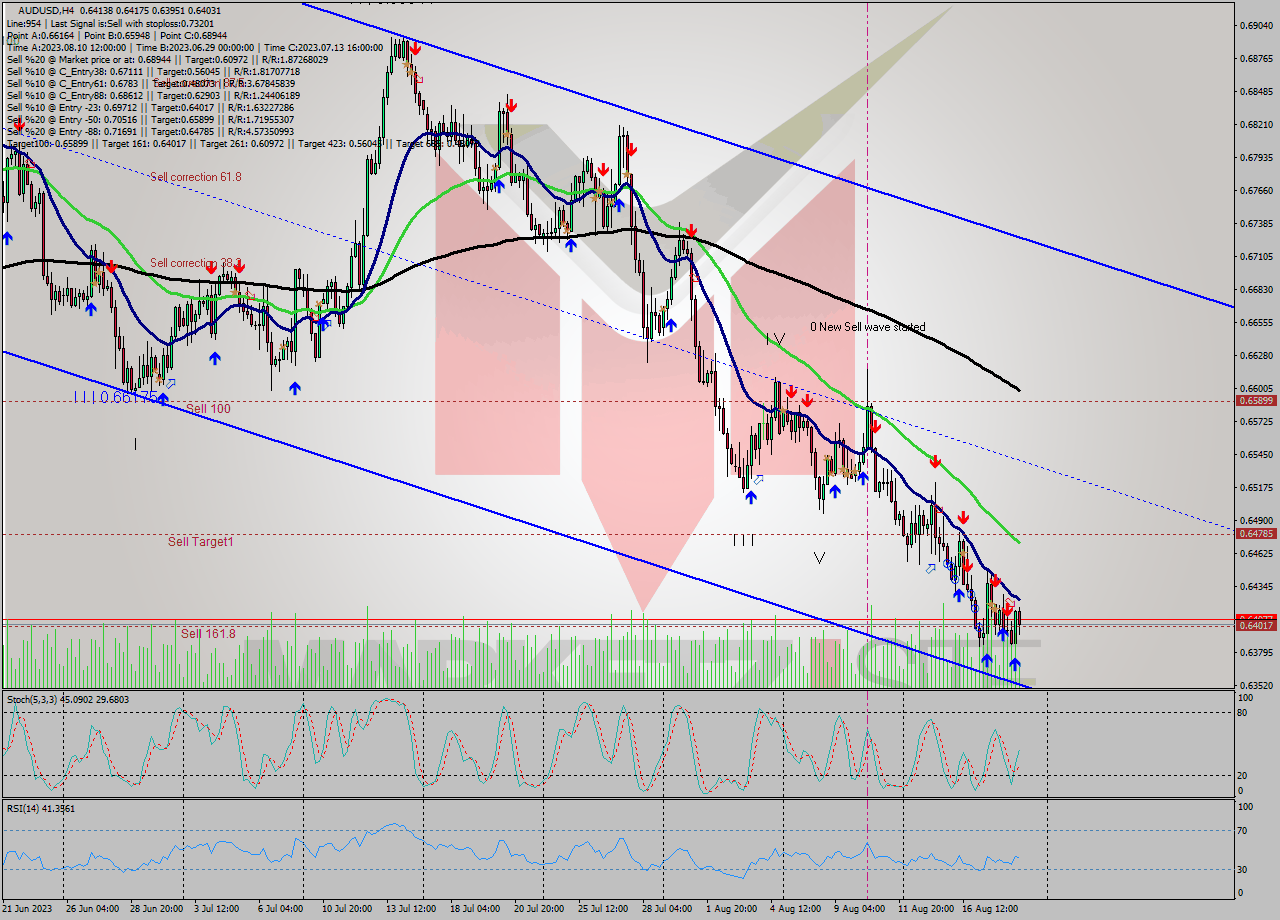Click the Time A, B, C info line
Image resolution: width=1280 pixels, height=920 pixels.
click(x=194, y=47)
